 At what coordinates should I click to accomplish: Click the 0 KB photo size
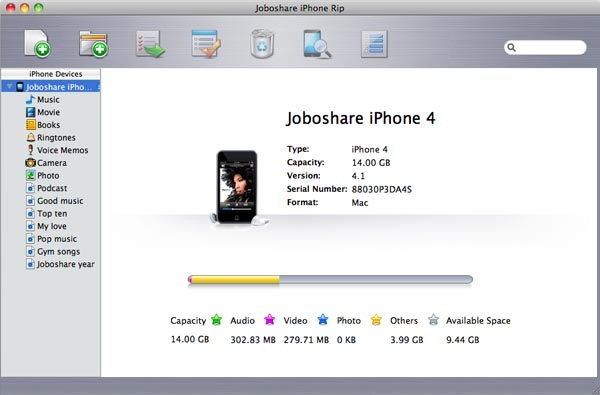[x=346, y=340]
